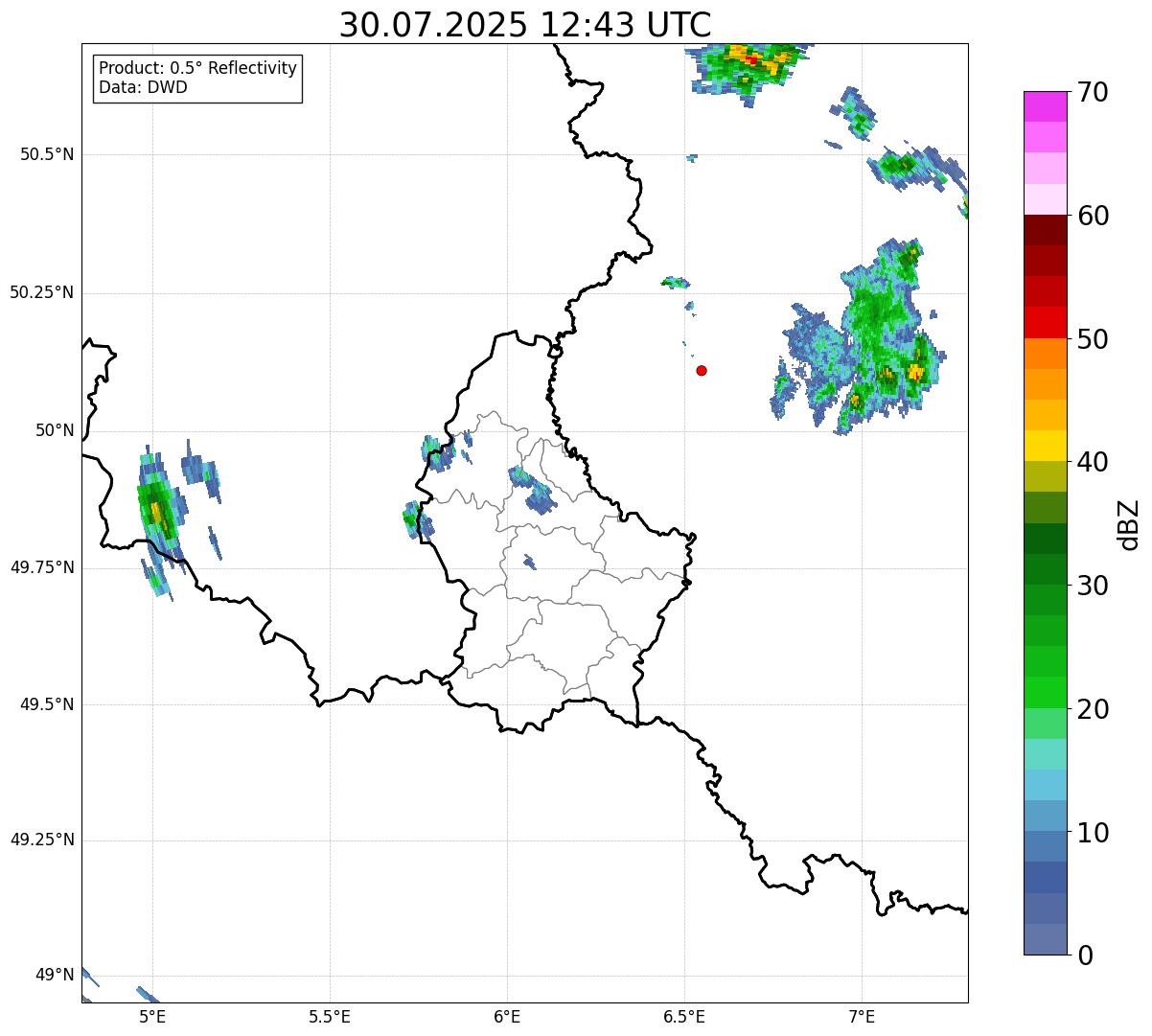1152x1036 pixels.
Task: Click colorbar tick label 0
Action: pyautogui.click(x=1085, y=955)
